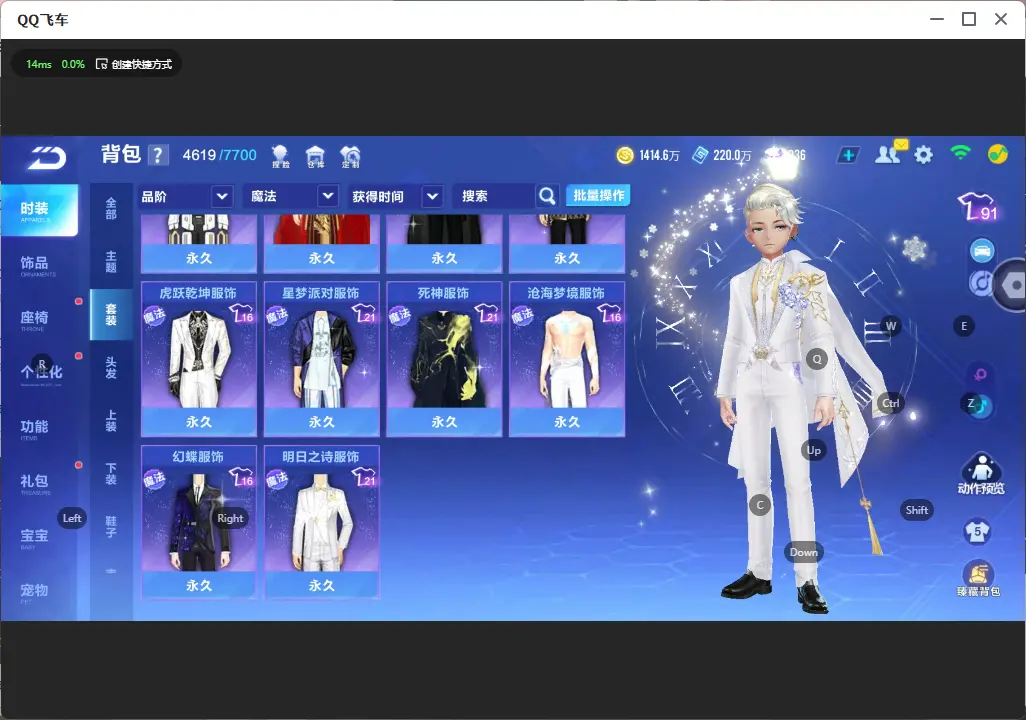This screenshot has width=1026, height=720.
Task: Select the 星梦派对服饰 outfit card
Action: [321, 359]
